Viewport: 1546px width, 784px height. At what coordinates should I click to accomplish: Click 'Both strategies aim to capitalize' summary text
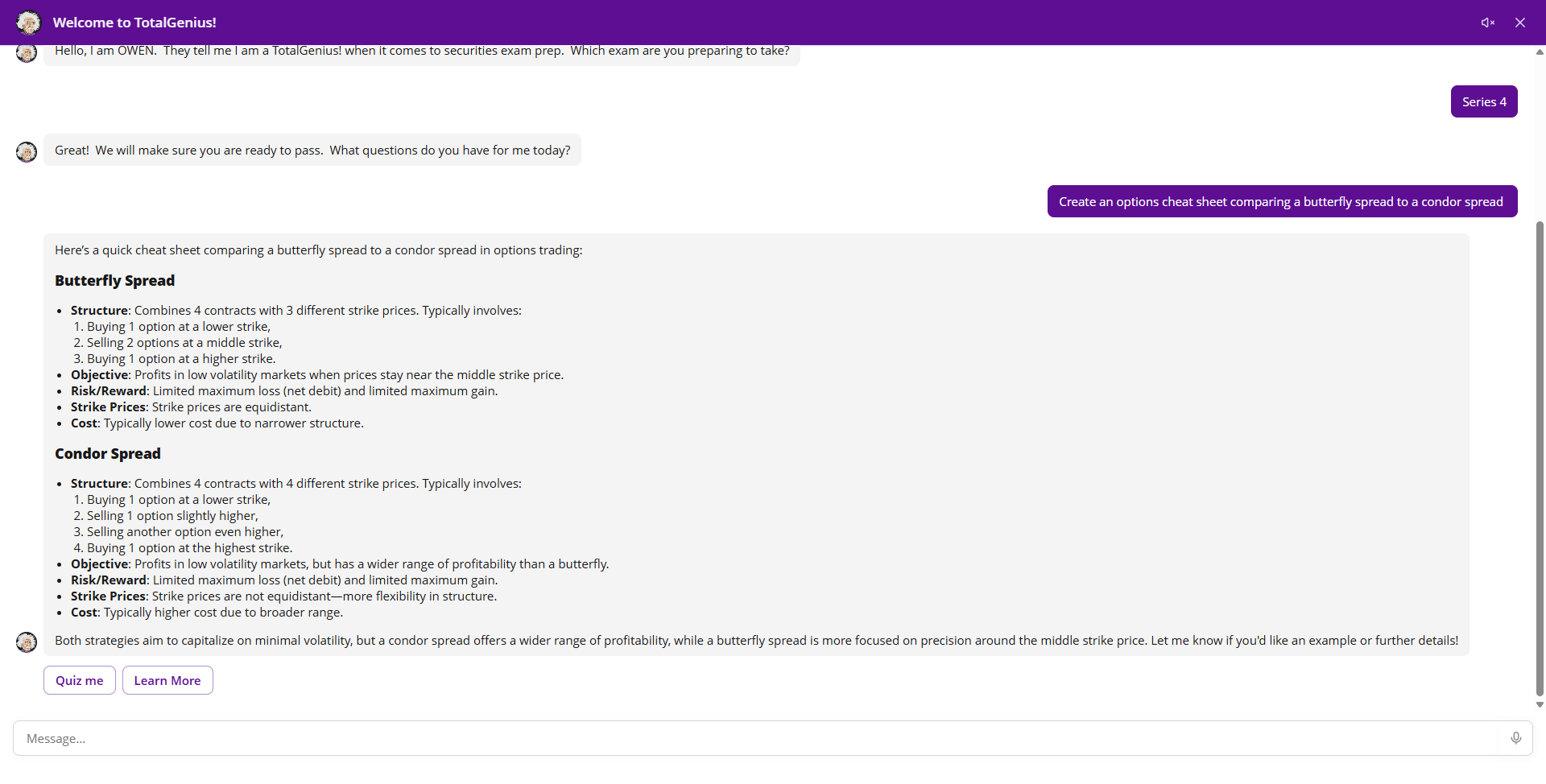tap(756, 641)
